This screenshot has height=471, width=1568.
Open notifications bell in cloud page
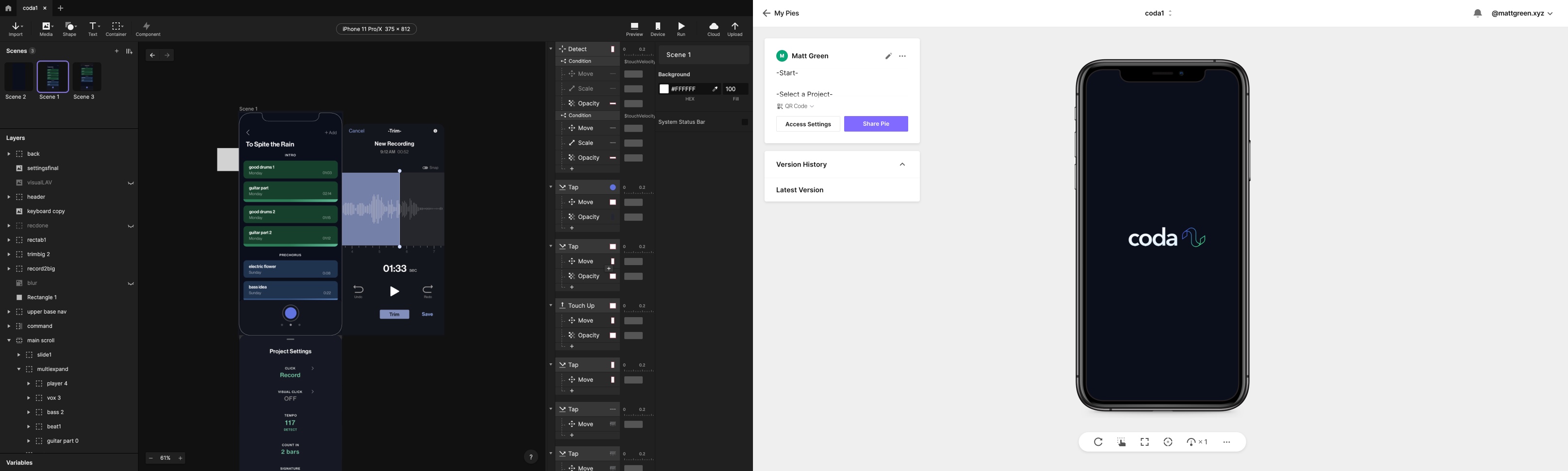1477,14
